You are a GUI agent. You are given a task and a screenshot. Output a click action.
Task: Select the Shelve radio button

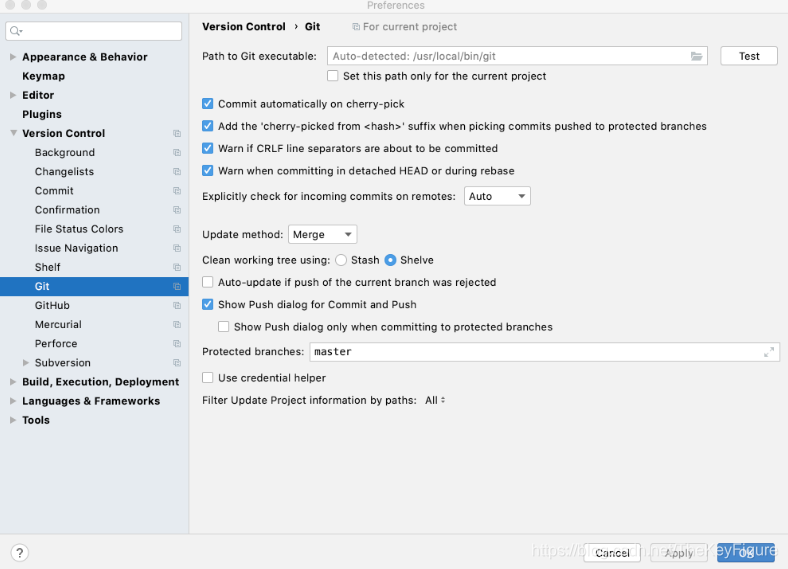click(390, 260)
